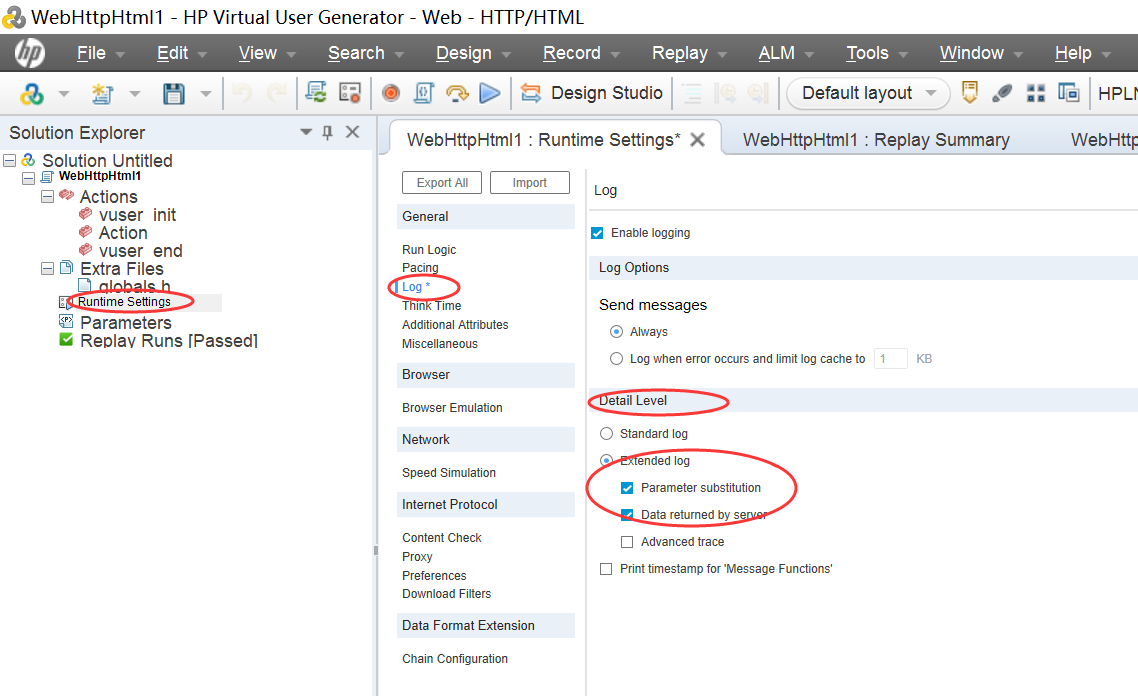The width and height of the screenshot is (1138, 696).
Task: Click the HP logo in the menu bar
Action: [30, 53]
